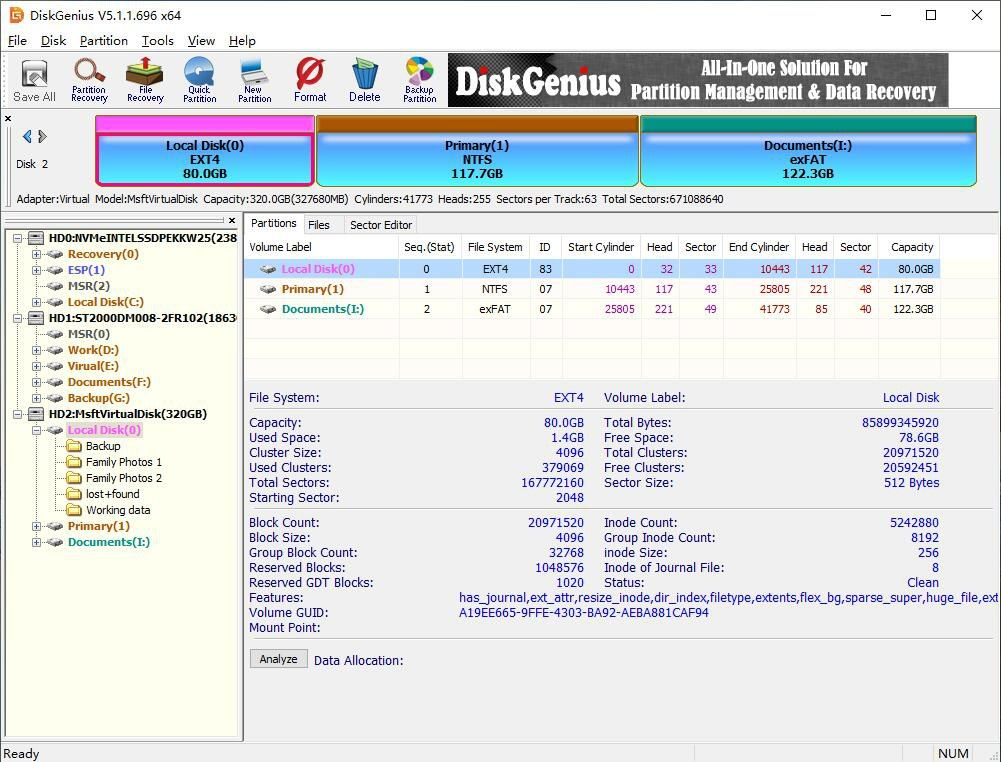Collapse the HD2 MsftVirtualDisk node
Viewport: 1001px width, 762px height.
pyautogui.click(x=18, y=414)
